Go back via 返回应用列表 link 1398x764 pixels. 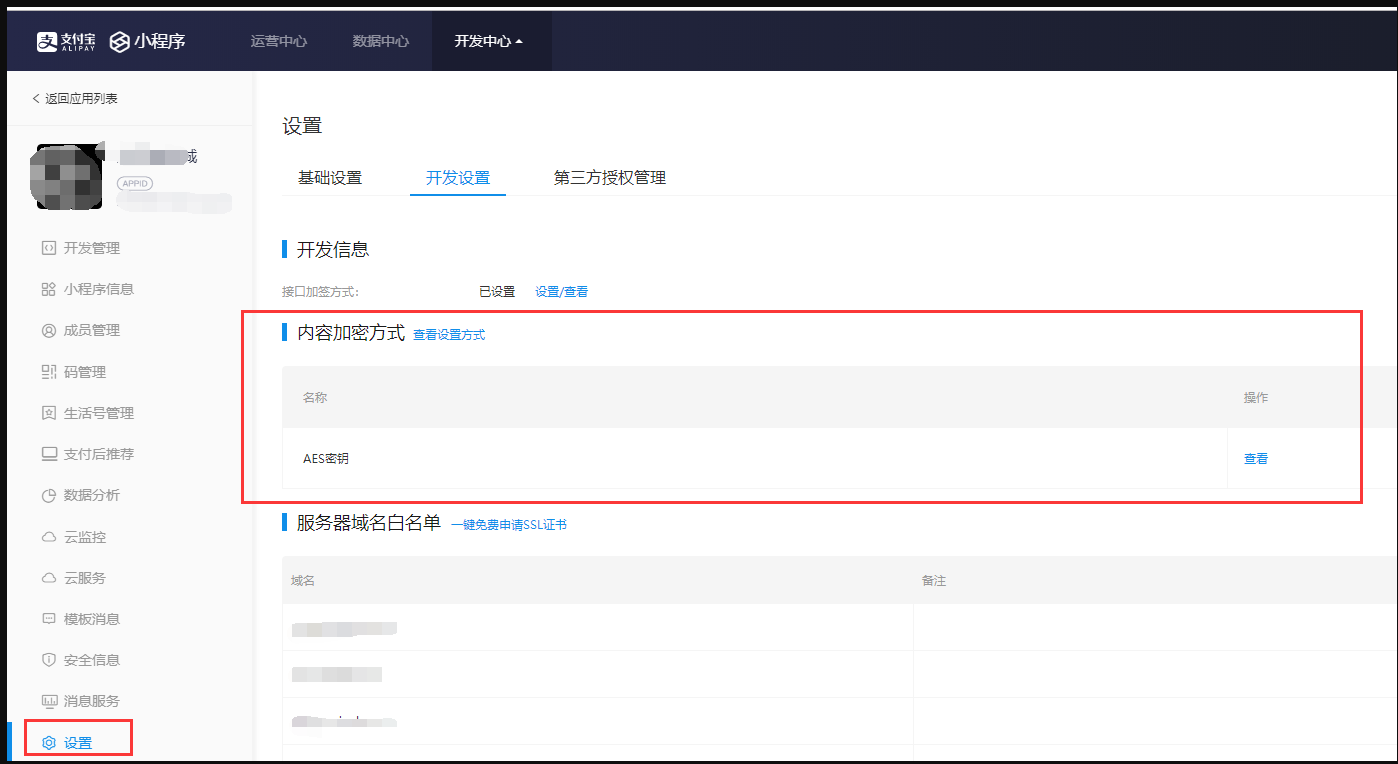(x=81, y=98)
